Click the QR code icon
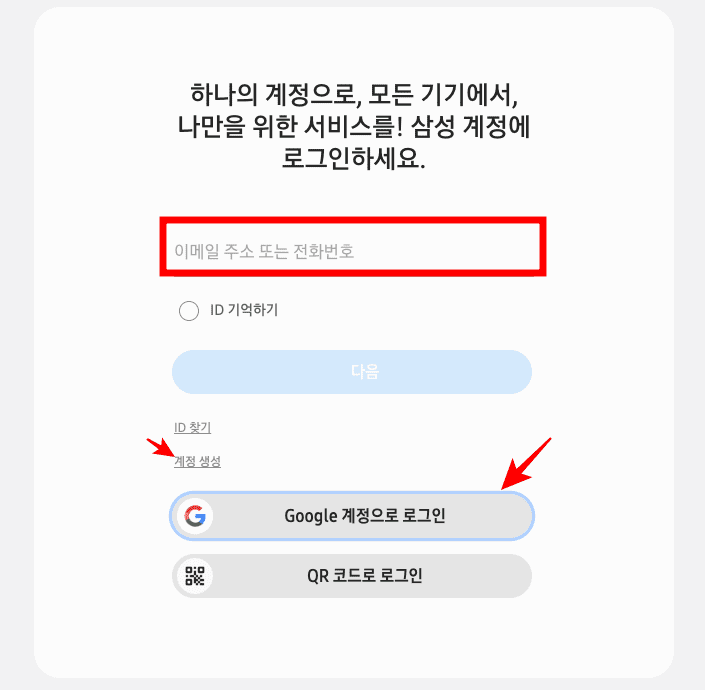 [x=195, y=576]
